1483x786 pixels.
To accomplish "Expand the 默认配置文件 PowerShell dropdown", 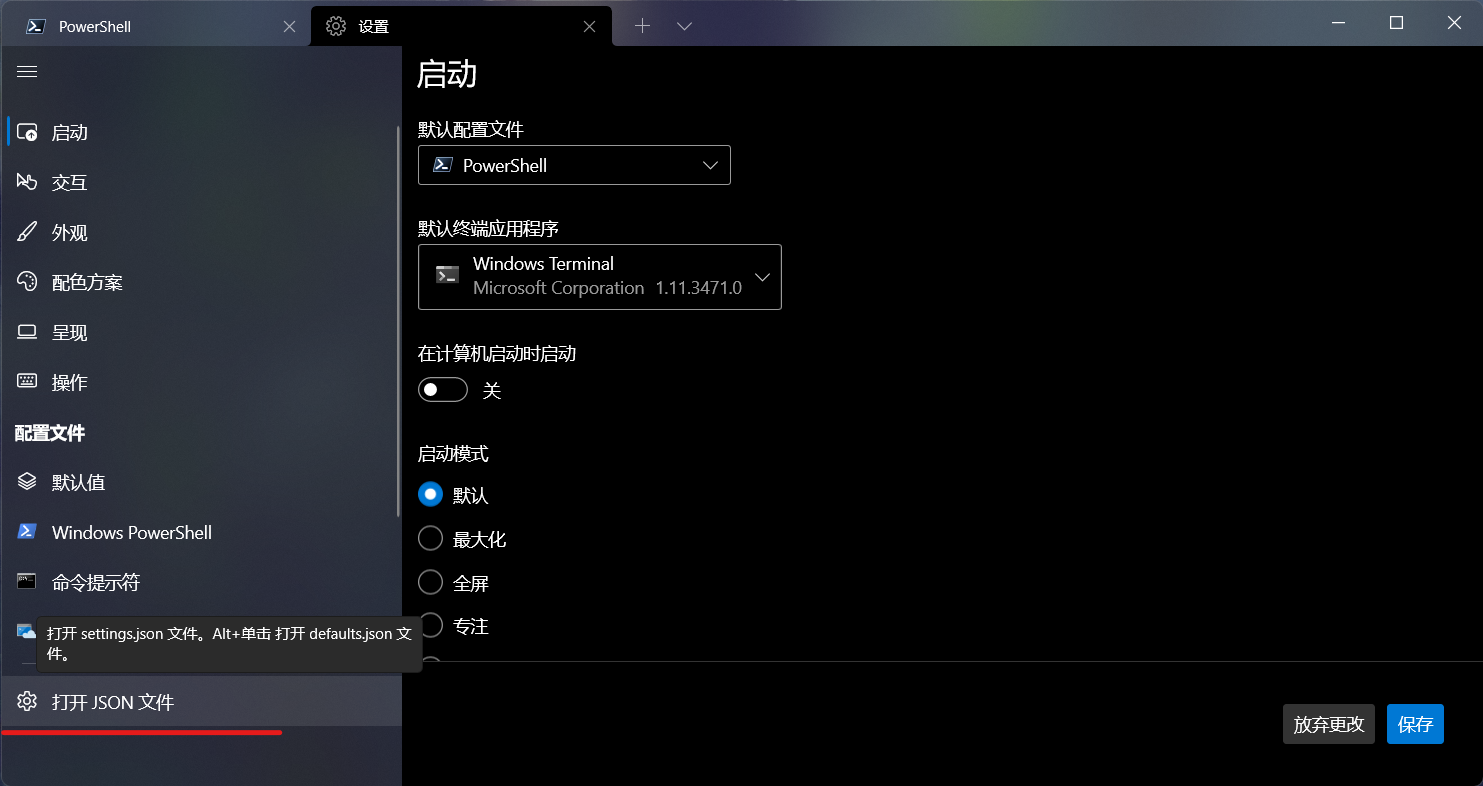I will click(574, 165).
